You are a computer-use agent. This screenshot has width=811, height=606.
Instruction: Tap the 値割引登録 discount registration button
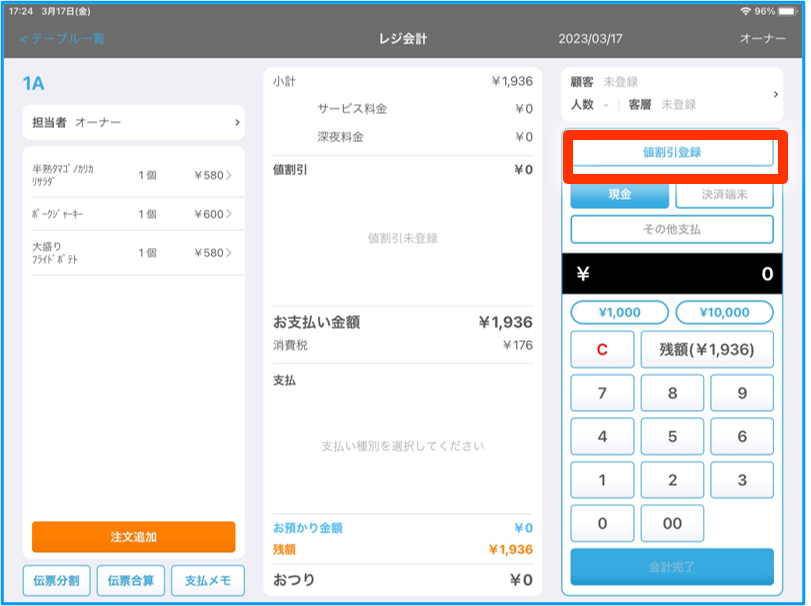[671, 153]
